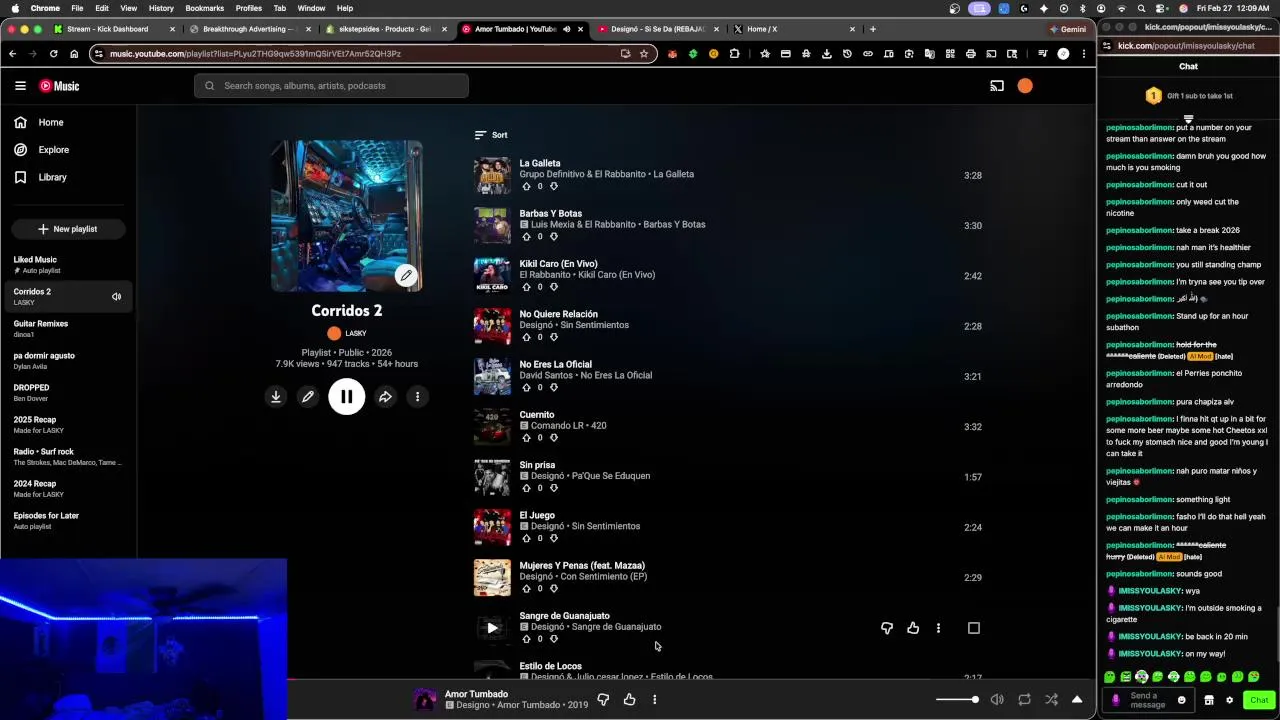Open the playlist Sort menu
The width and height of the screenshot is (1280, 720).
coord(491,135)
